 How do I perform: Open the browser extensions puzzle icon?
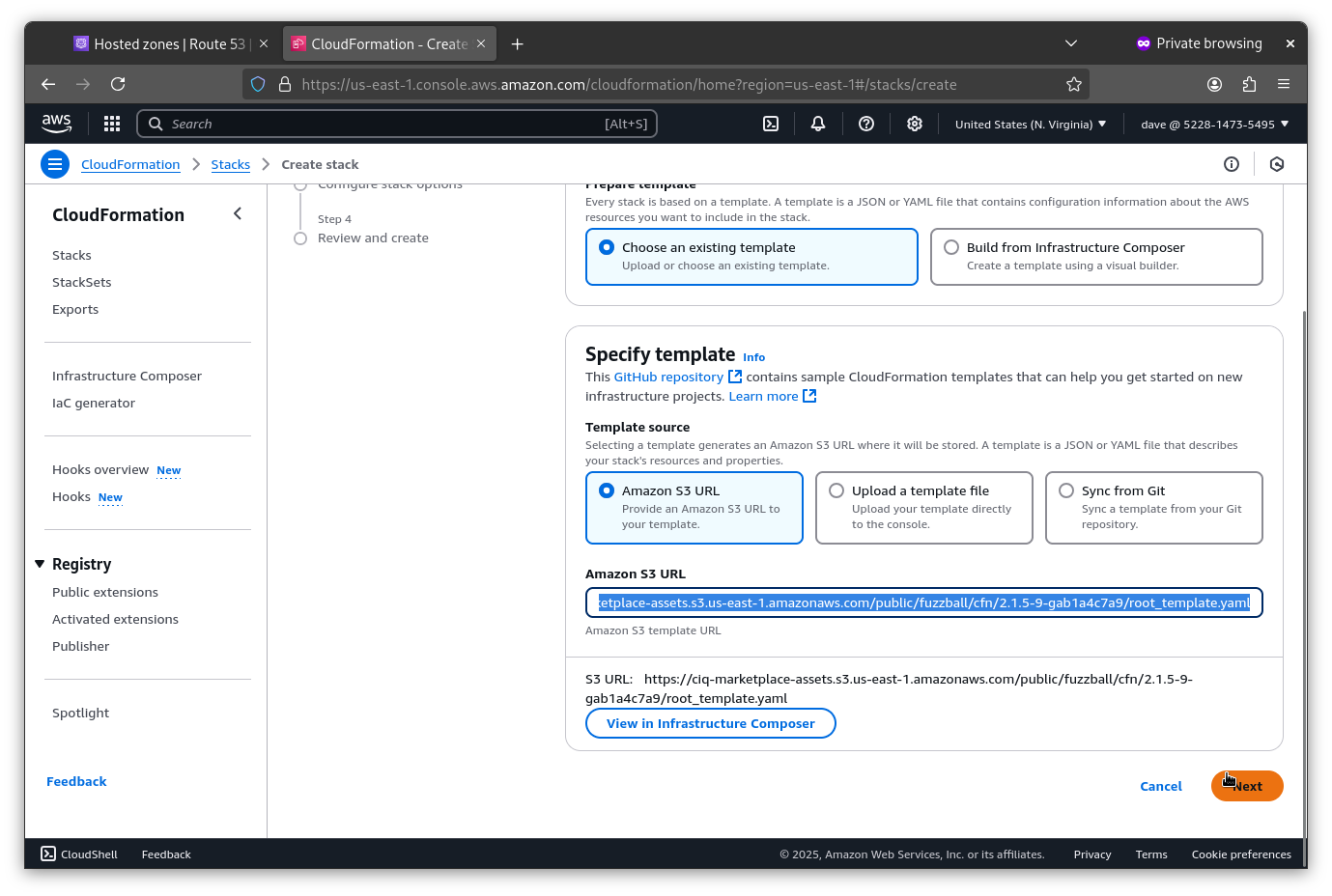[1249, 84]
